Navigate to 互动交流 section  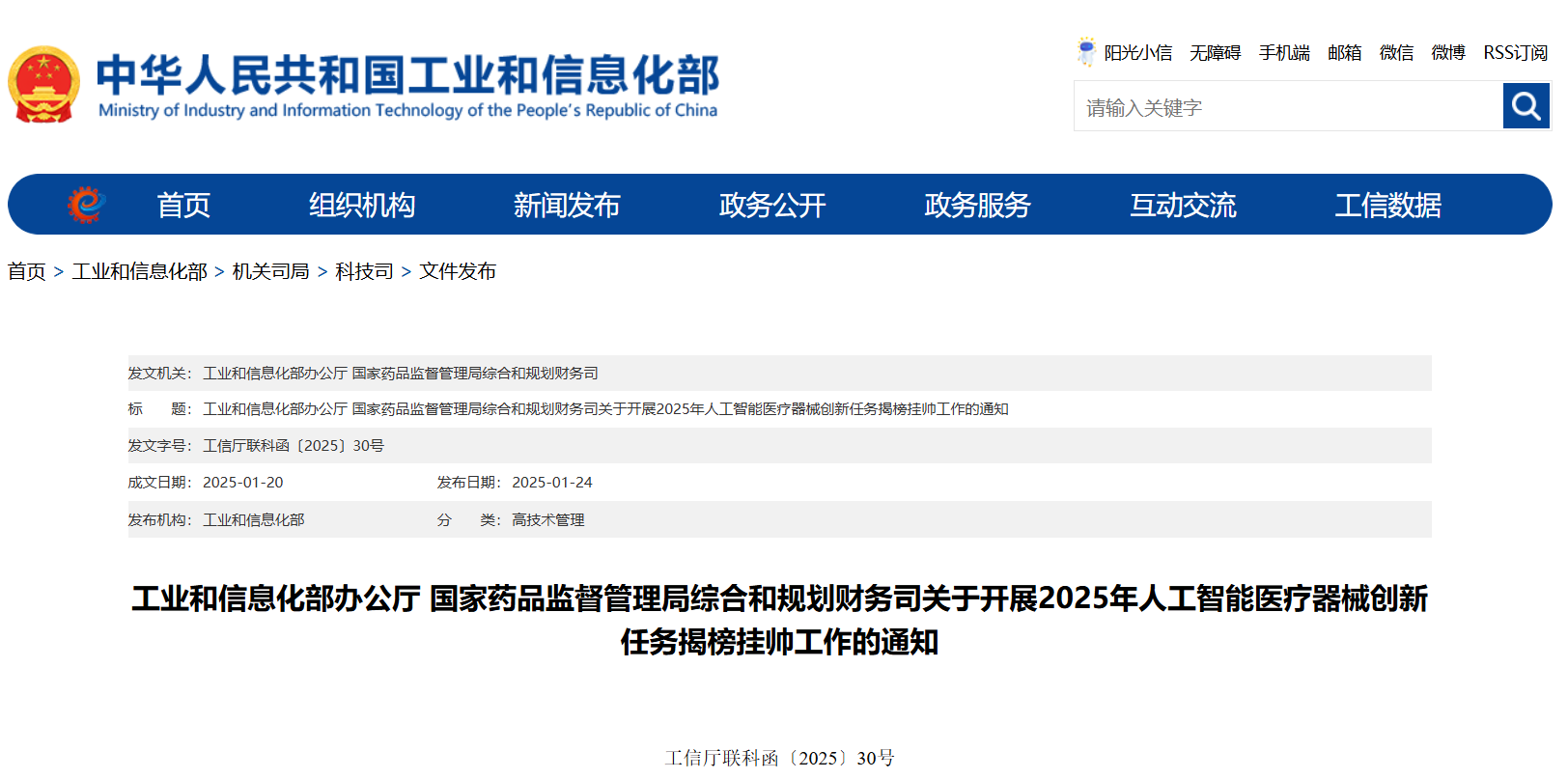(1183, 205)
